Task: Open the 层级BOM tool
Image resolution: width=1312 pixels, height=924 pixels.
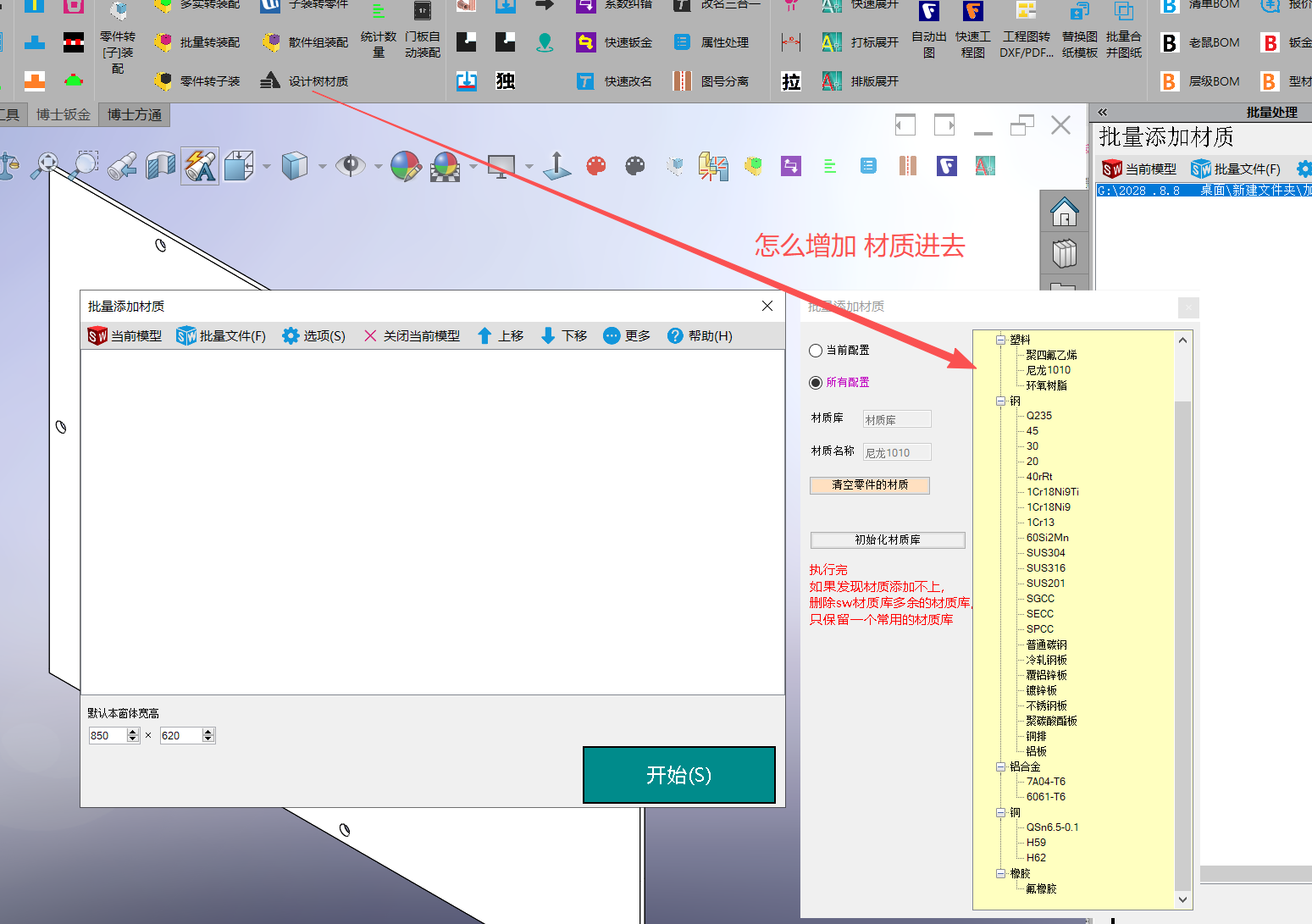Action: 1170,80
